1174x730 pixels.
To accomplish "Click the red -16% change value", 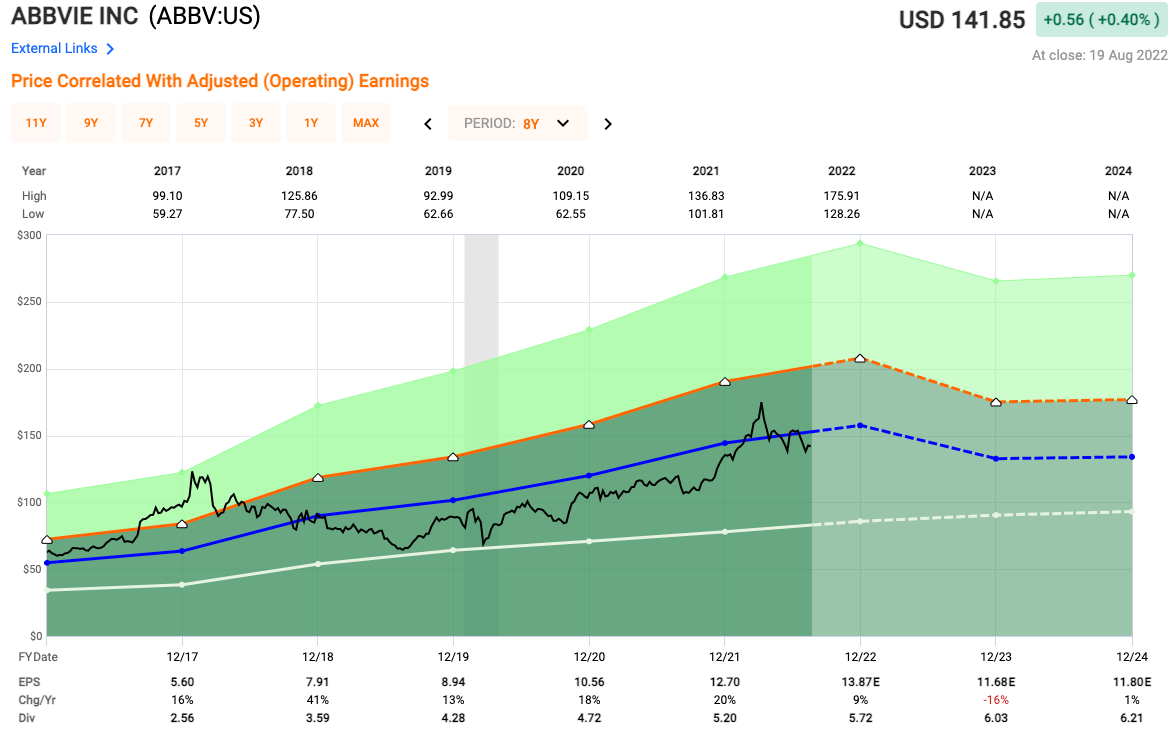I will (x=996, y=699).
